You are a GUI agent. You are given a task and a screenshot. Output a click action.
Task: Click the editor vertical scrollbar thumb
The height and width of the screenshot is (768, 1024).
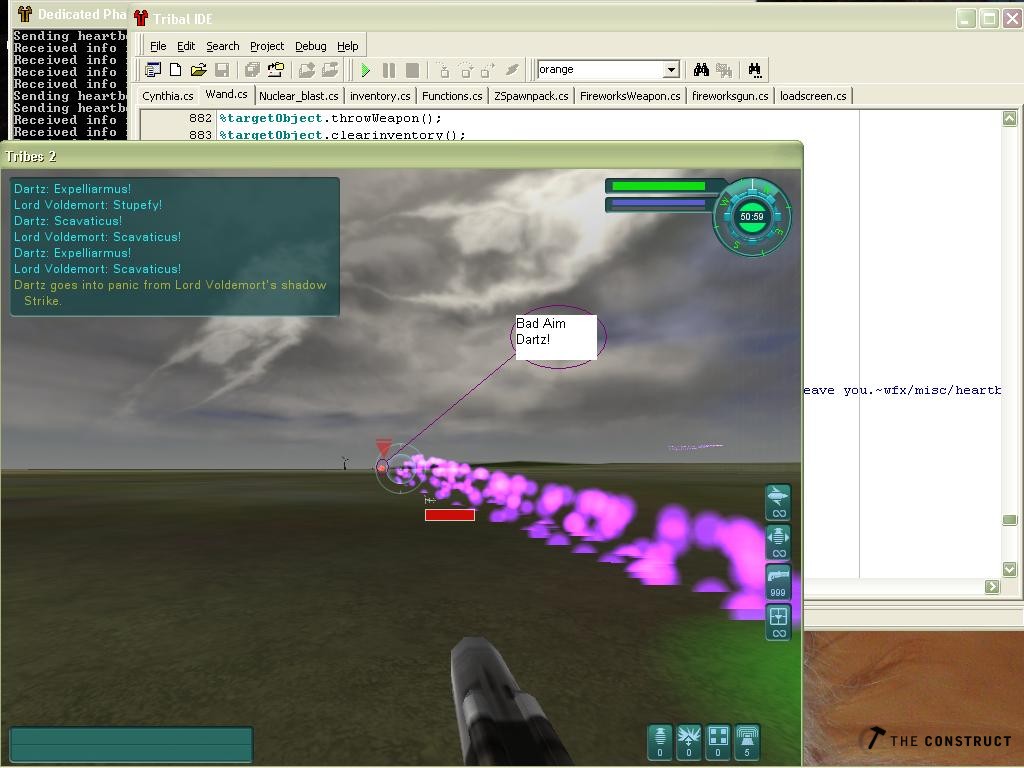click(x=1010, y=520)
